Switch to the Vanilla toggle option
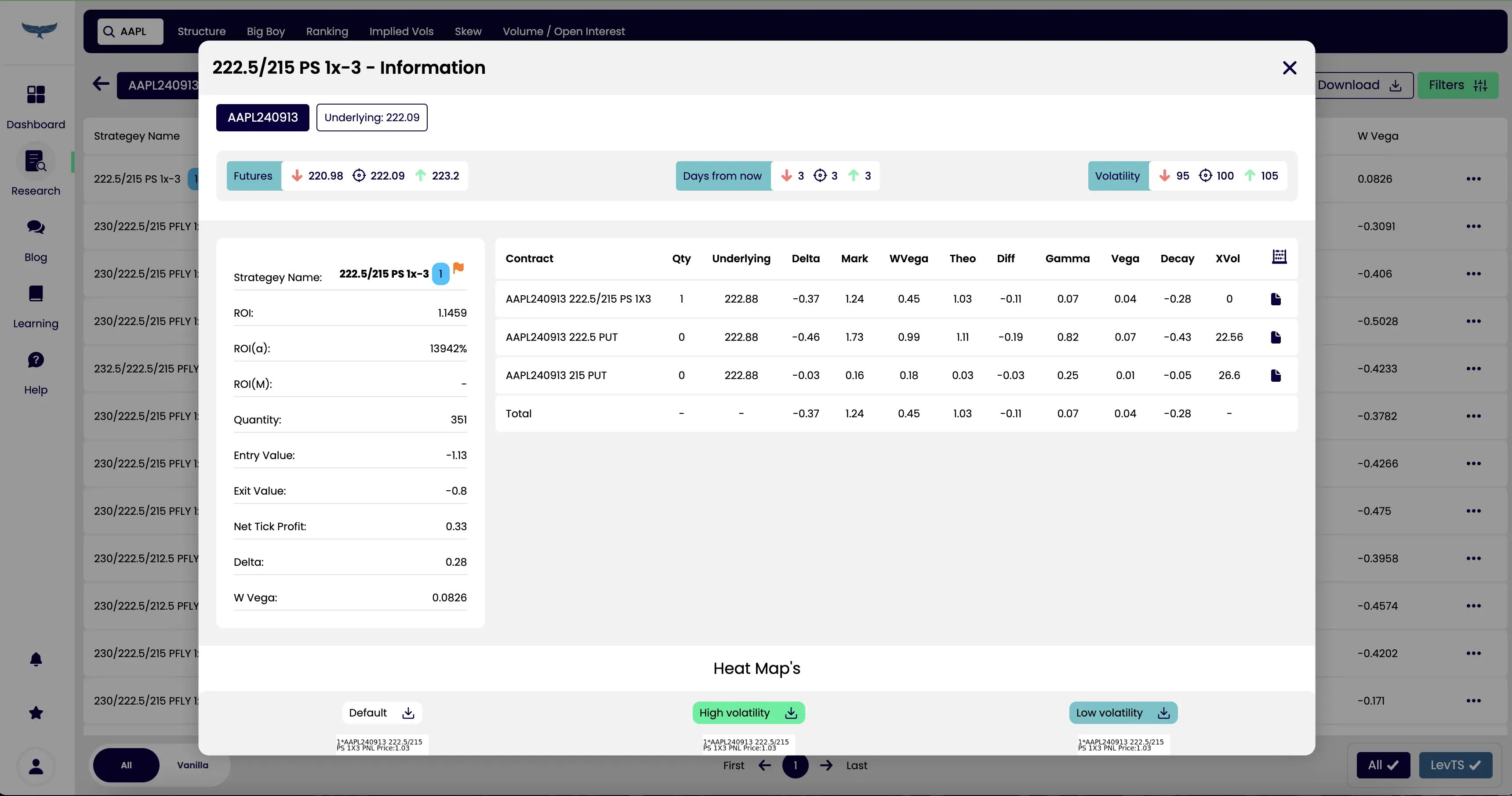This screenshot has width=1512, height=796. 193,765
